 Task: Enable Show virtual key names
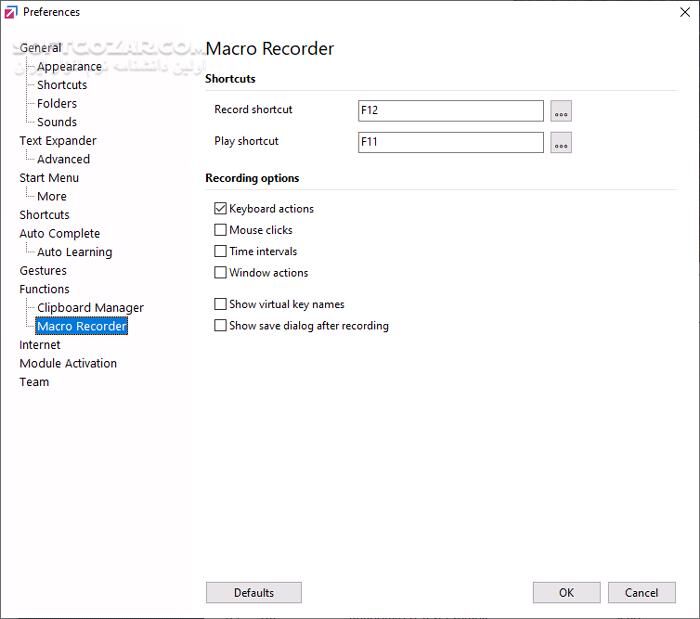coord(221,305)
